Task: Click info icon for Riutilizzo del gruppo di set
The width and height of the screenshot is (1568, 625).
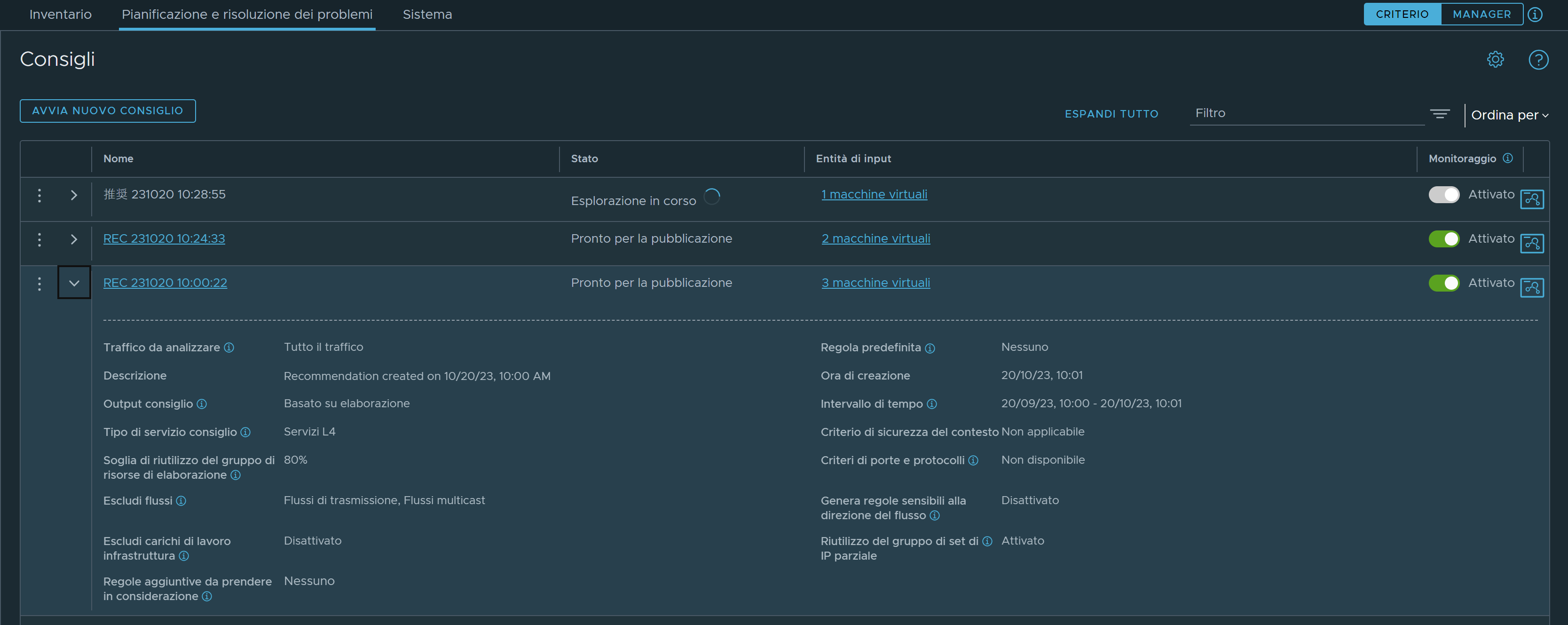Action: [x=987, y=542]
